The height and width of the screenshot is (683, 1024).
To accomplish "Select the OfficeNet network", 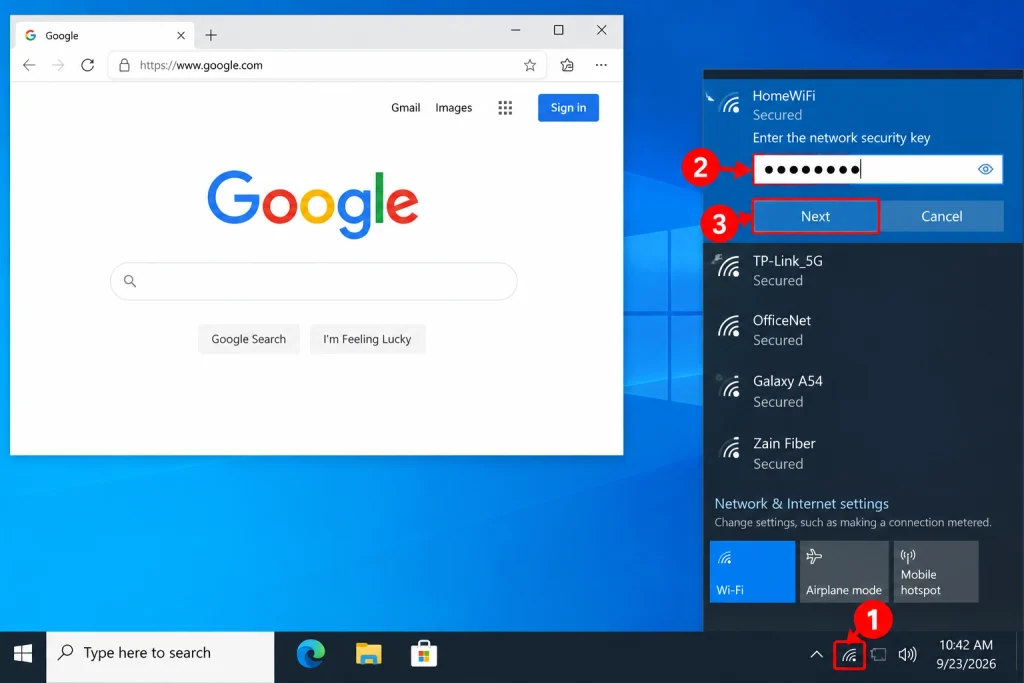I will pyautogui.click(x=863, y=330).
